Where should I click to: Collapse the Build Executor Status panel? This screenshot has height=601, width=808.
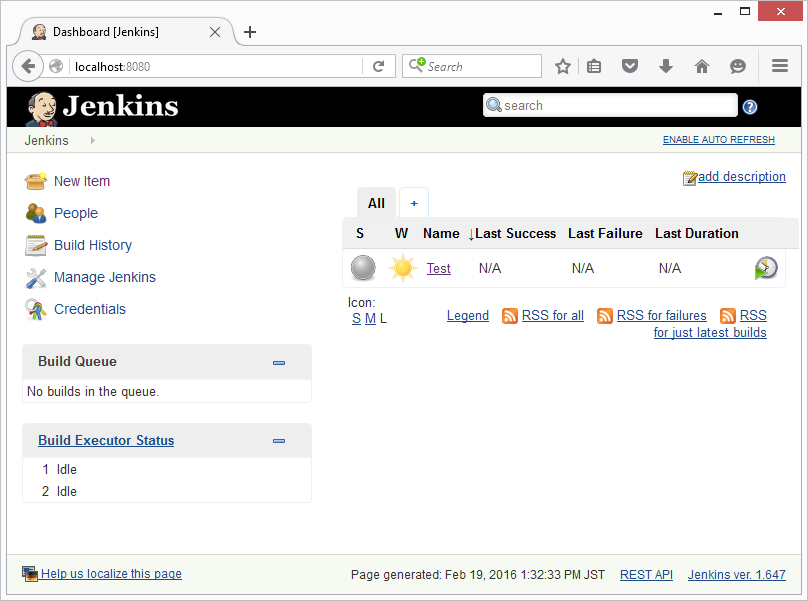tap(279, 441)
